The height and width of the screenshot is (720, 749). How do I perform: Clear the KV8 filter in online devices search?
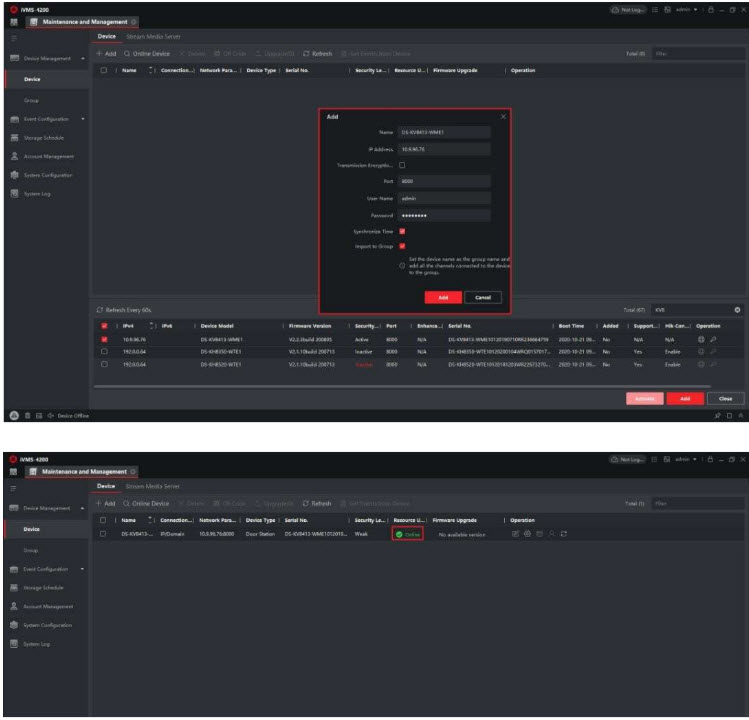click(737, 310)
